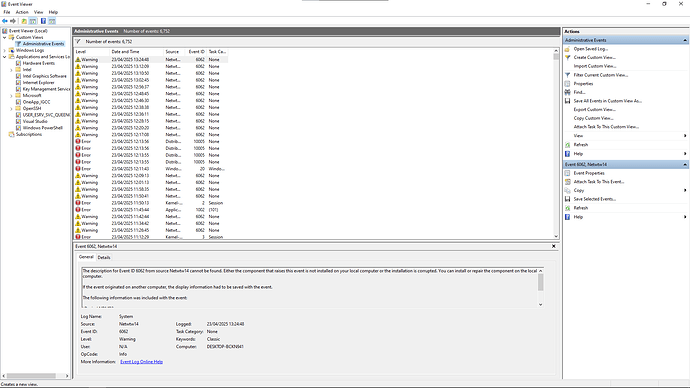
Task: Click the Back arrow in toolbar
Action: point(5,21)
